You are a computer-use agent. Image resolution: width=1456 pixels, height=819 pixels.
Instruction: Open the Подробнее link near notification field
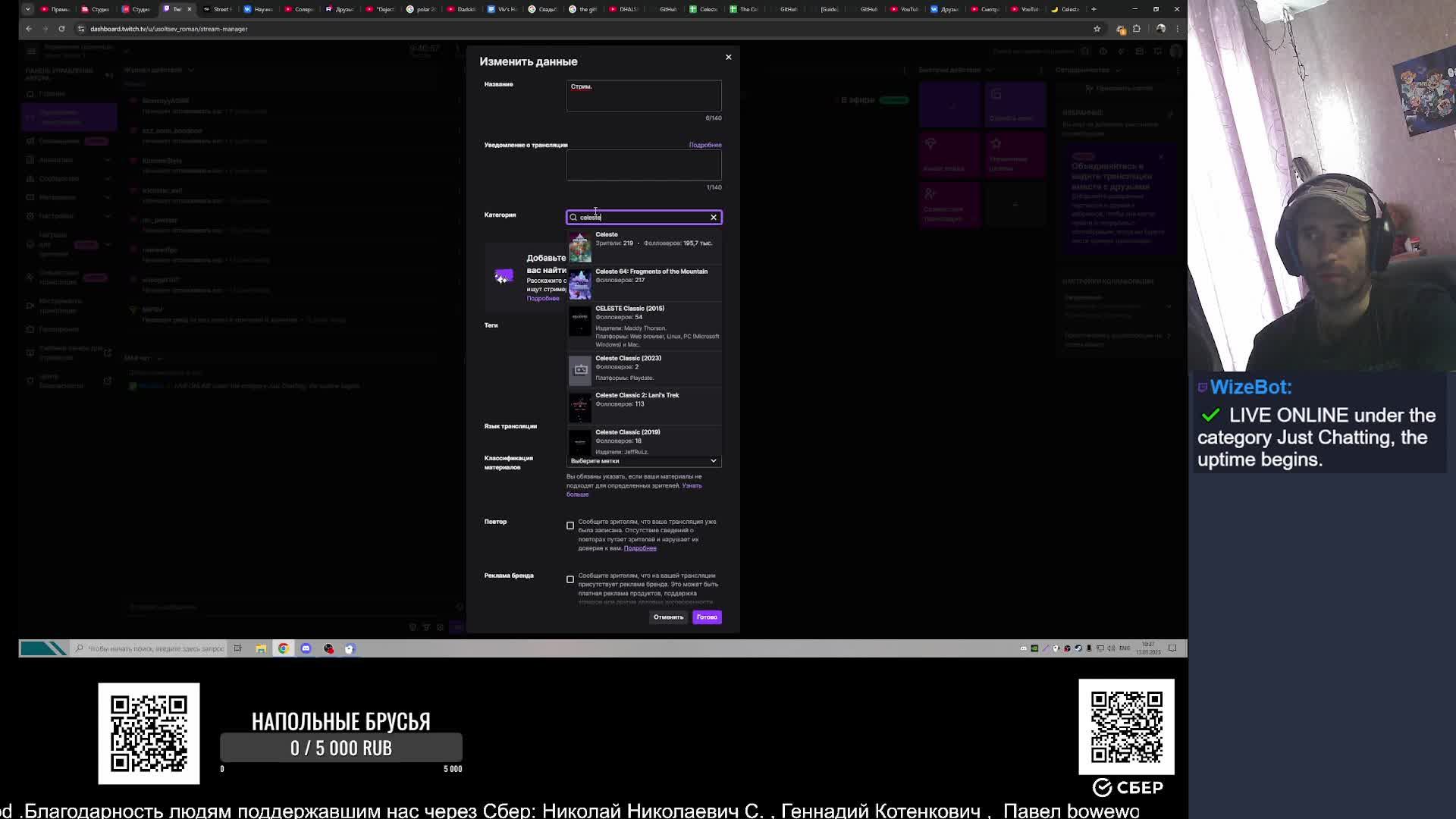pos(704,145)
